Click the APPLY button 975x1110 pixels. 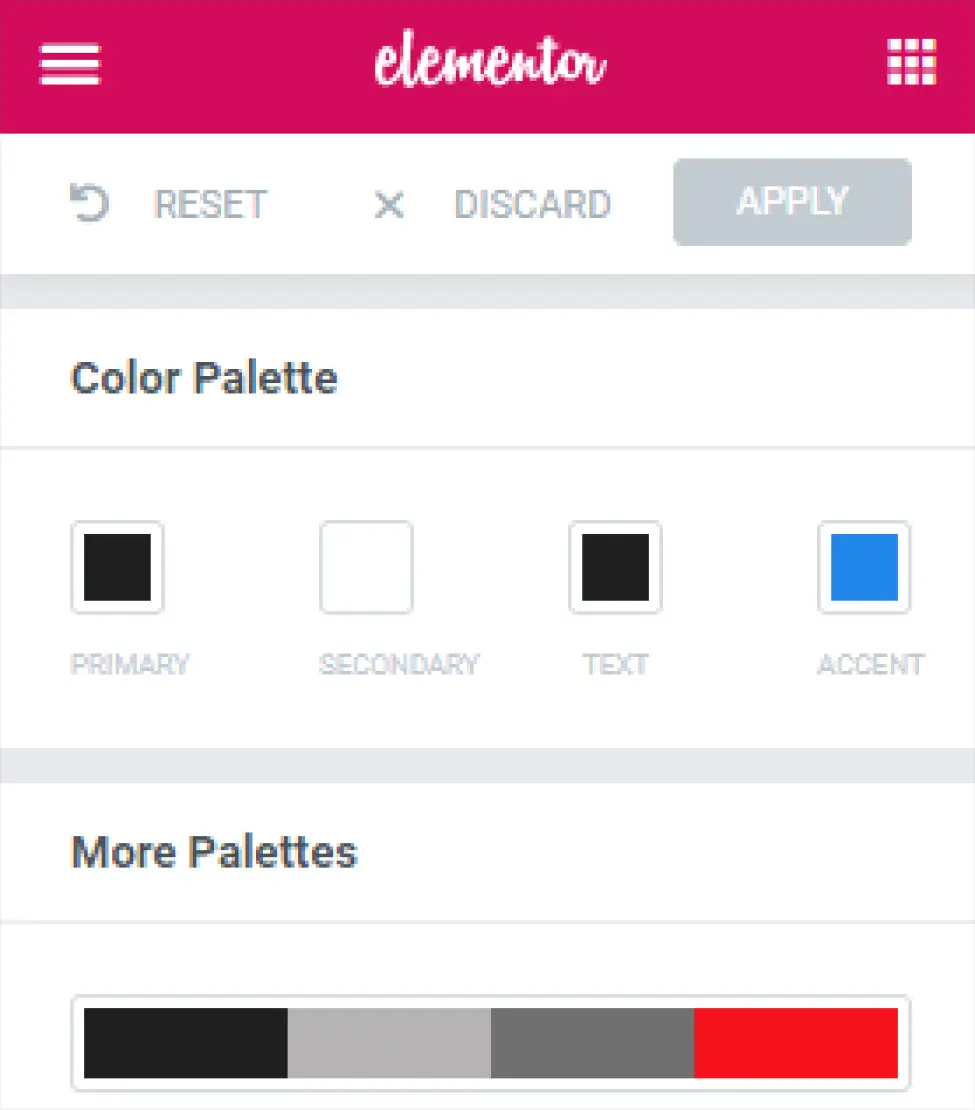click(792, 202)
